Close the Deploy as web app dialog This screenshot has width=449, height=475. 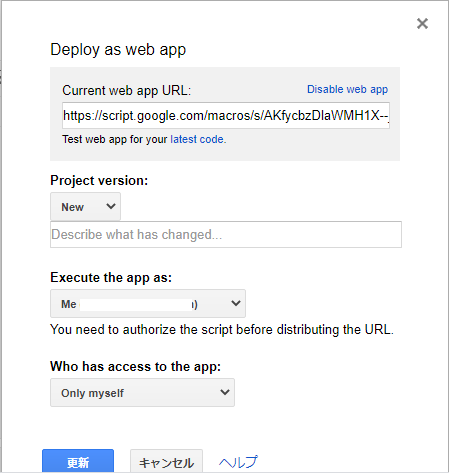[422, 23]
